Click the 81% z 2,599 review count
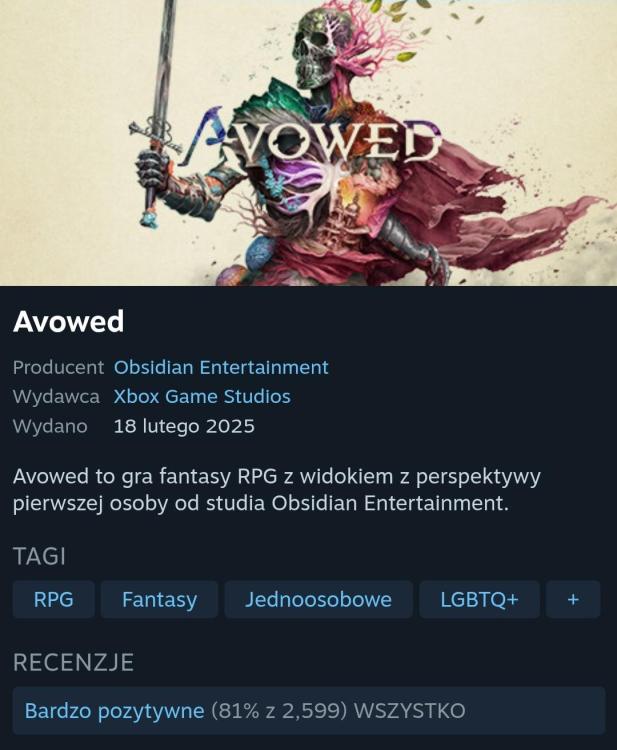This screenshot has width=617, height=750. 279,711
